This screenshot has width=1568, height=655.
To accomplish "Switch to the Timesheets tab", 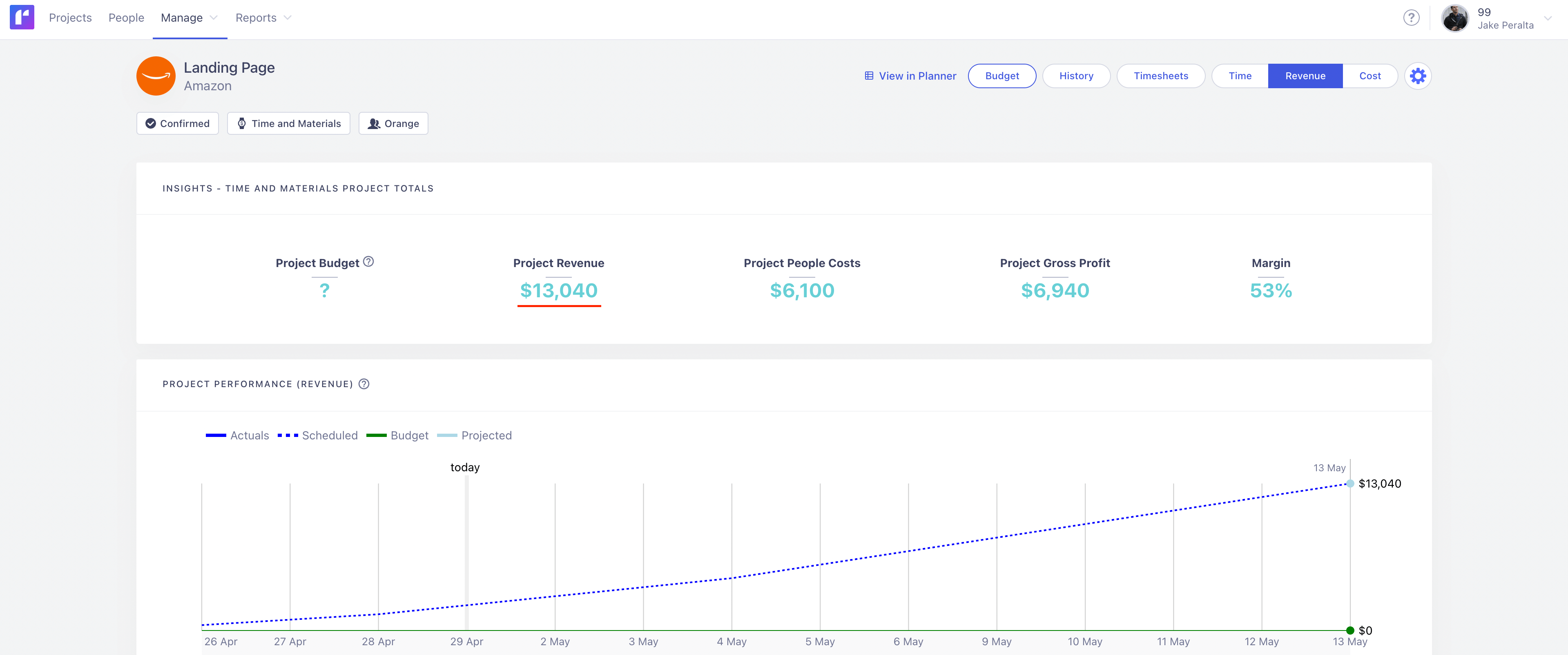I will coord(1160,76).
